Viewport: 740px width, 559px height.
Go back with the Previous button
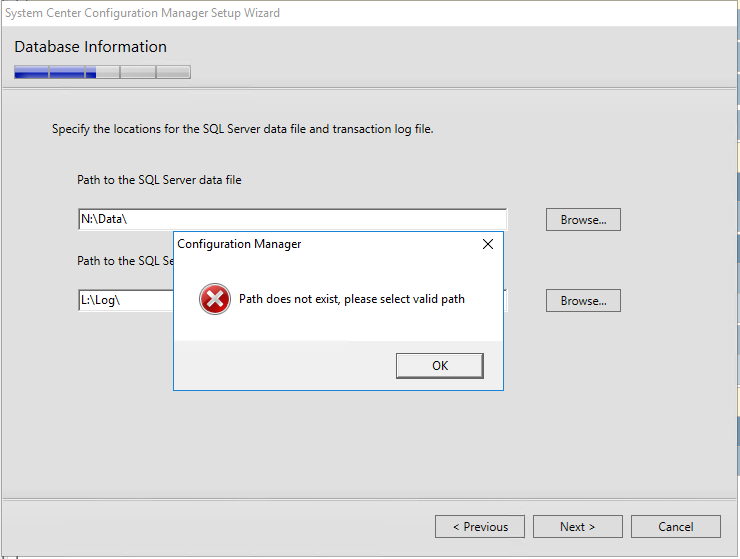click(480, 526)
